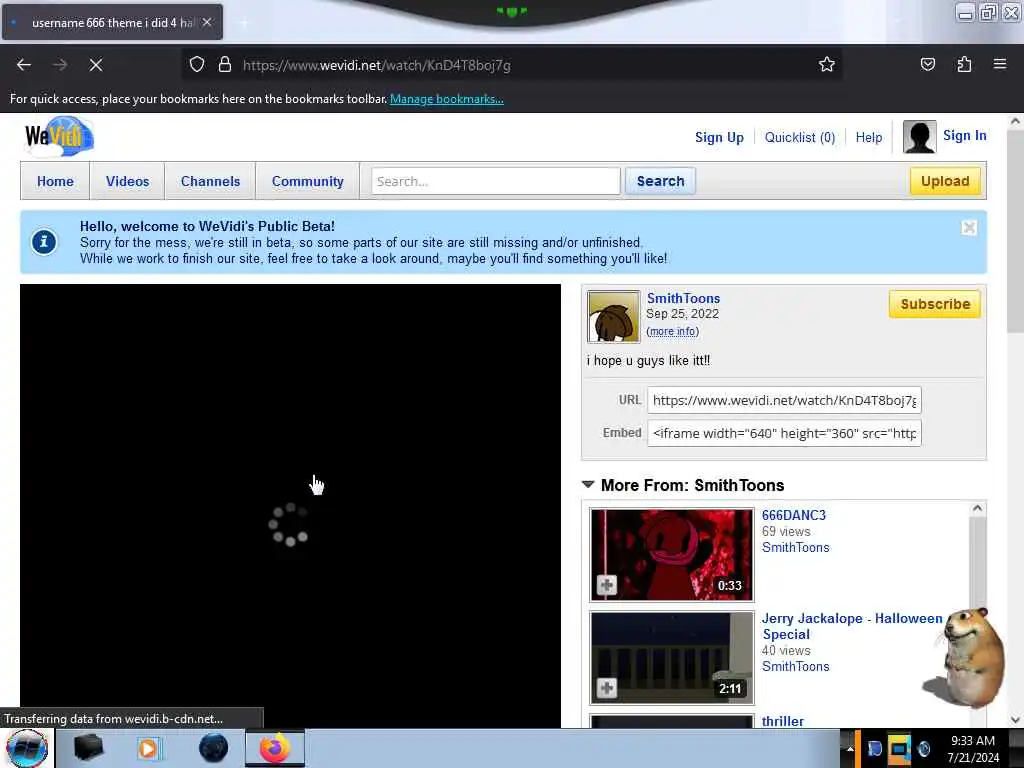
Task: Open the black folder taskbar icon
Action: (x=88, y=748)
